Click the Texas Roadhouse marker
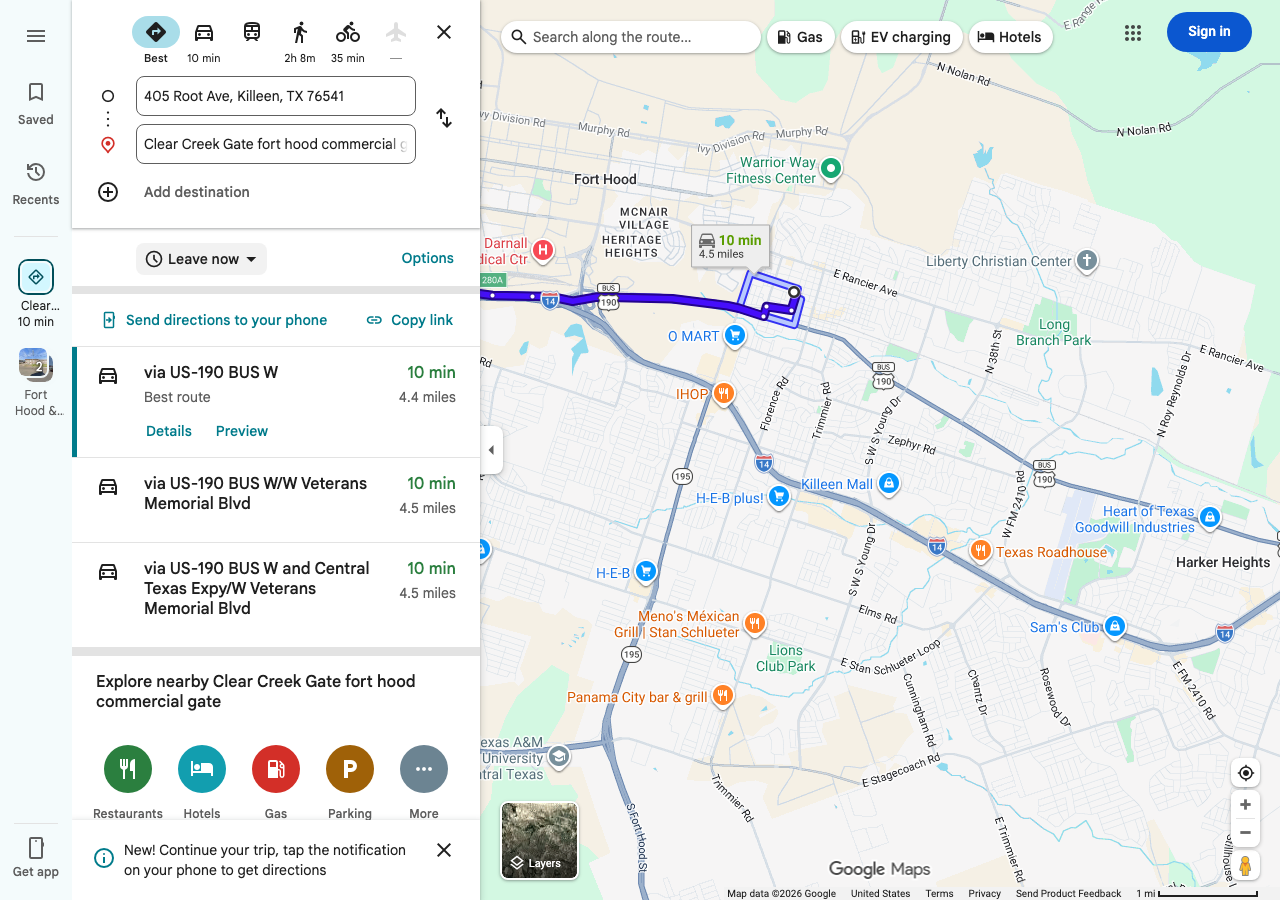Screen dimensions: 1280x900 click(981, 551)
